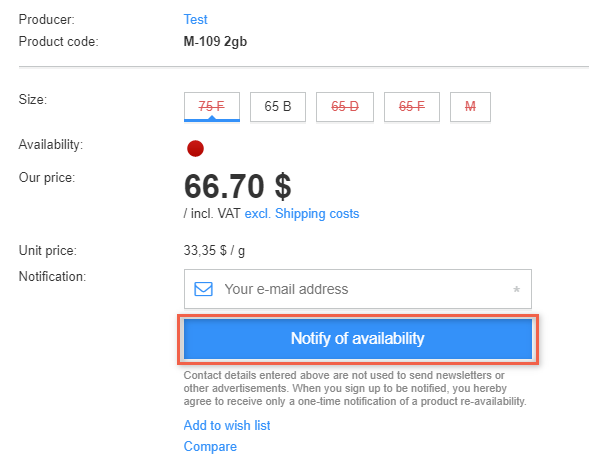The width and height of the screenshot is (603, 471).
Task: Select size 75 F
Action: point(212,105)
